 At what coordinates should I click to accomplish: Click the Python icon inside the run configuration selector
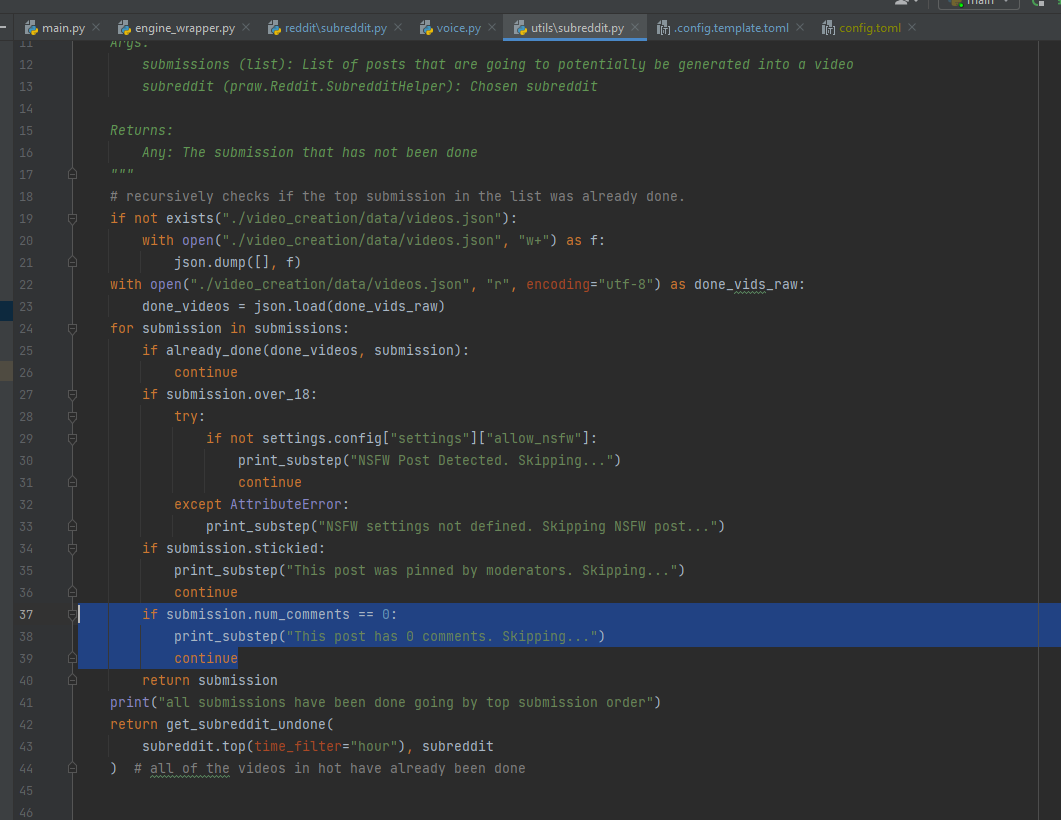(x=955, y=4)
